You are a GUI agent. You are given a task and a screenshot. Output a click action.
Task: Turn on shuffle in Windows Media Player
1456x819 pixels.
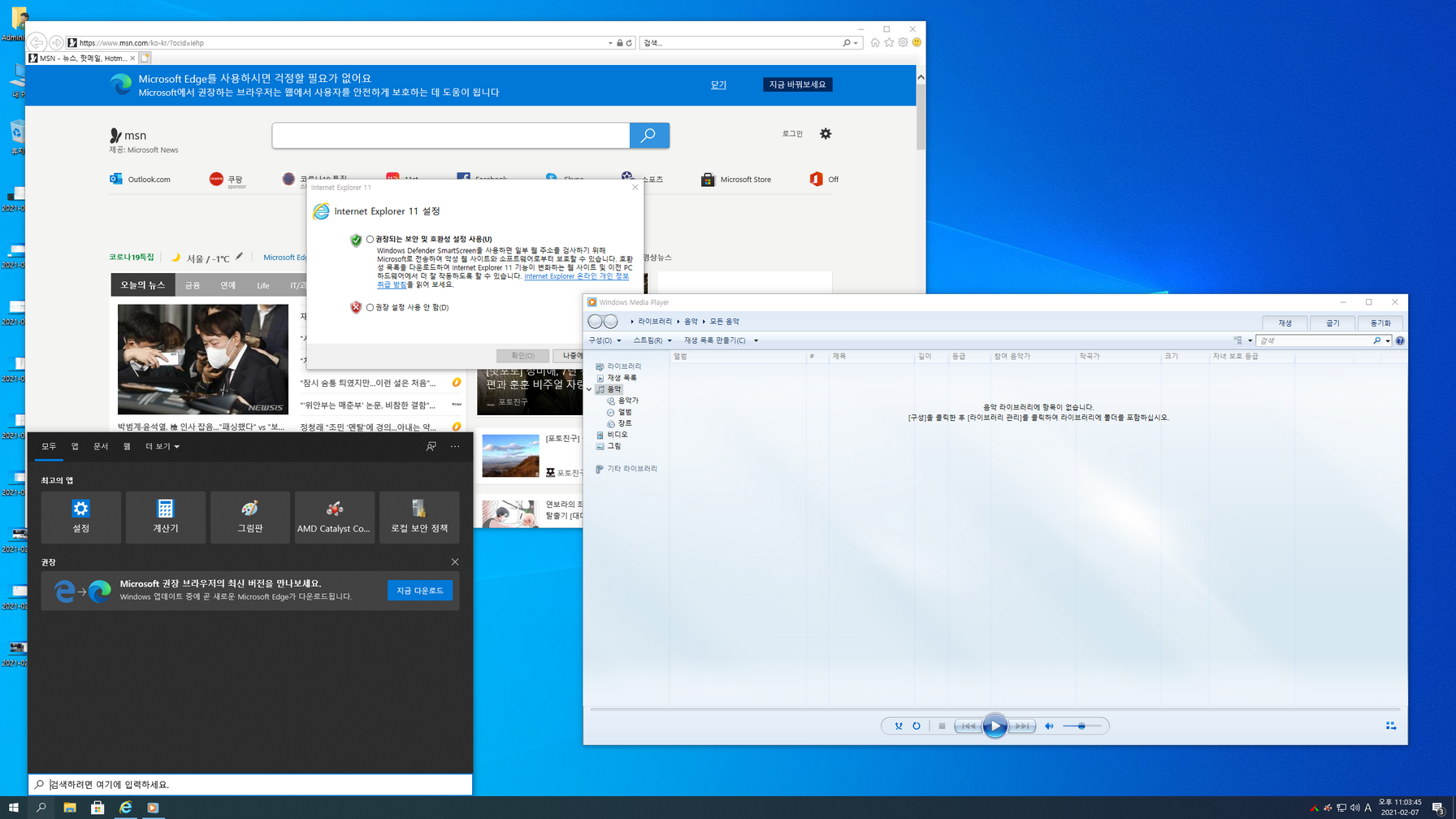coord(898,726)
